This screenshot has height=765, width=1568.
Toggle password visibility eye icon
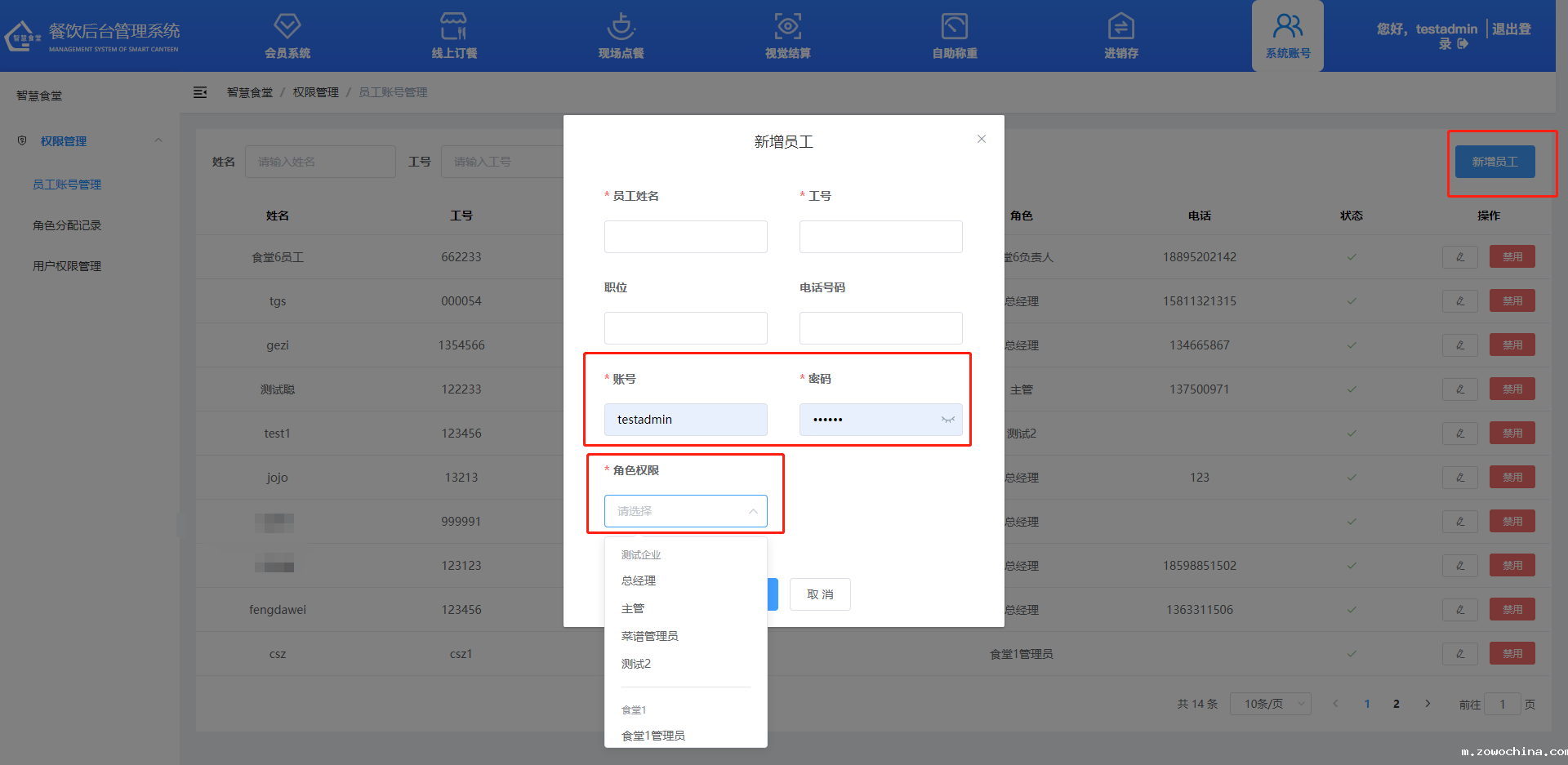[947, 420]
